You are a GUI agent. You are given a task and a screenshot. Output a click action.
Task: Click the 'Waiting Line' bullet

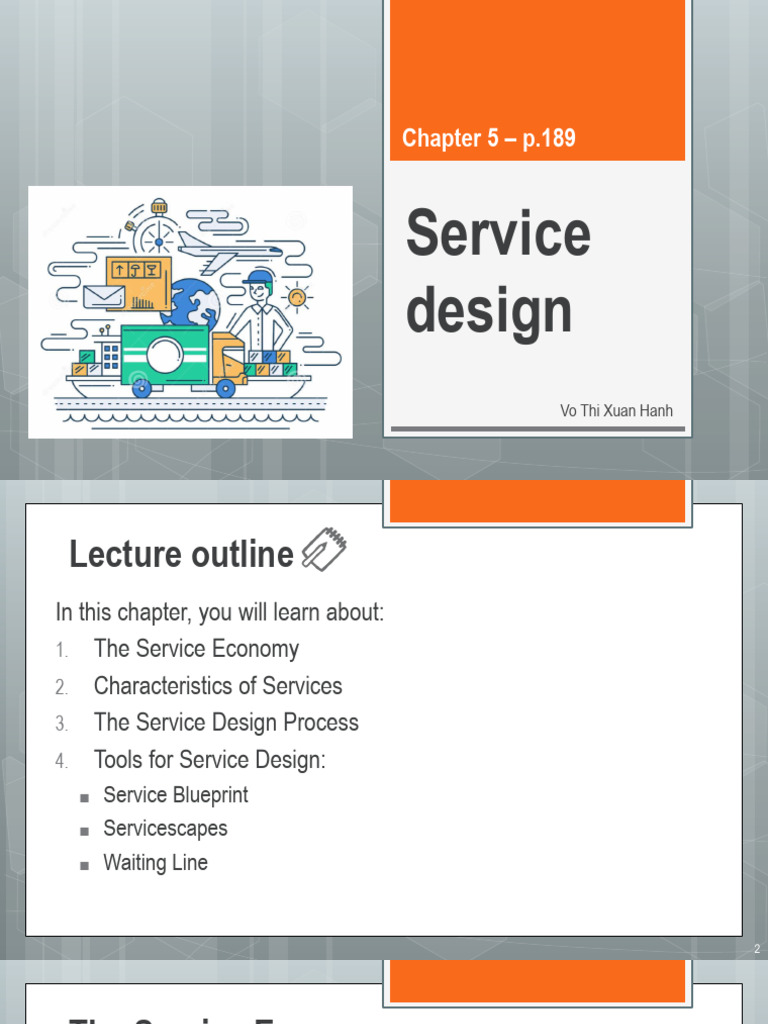pos(155,862)
